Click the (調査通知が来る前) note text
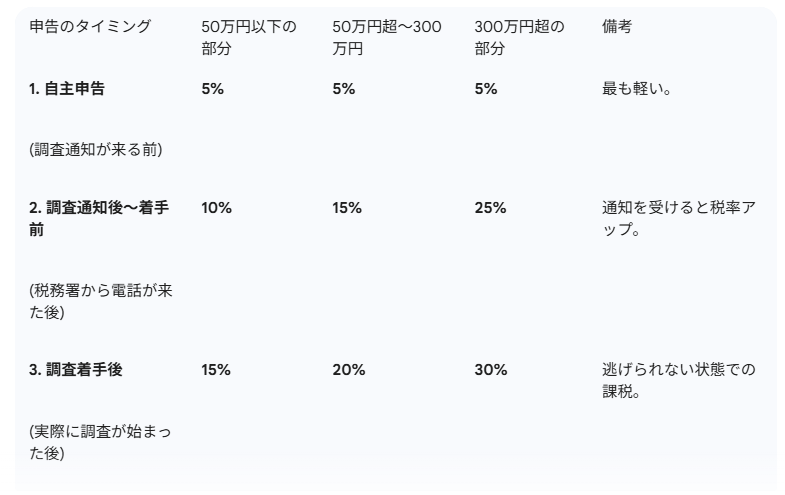The width and height of the screenshot is (785, 495). pyautogui.click(x=96, y=150)
